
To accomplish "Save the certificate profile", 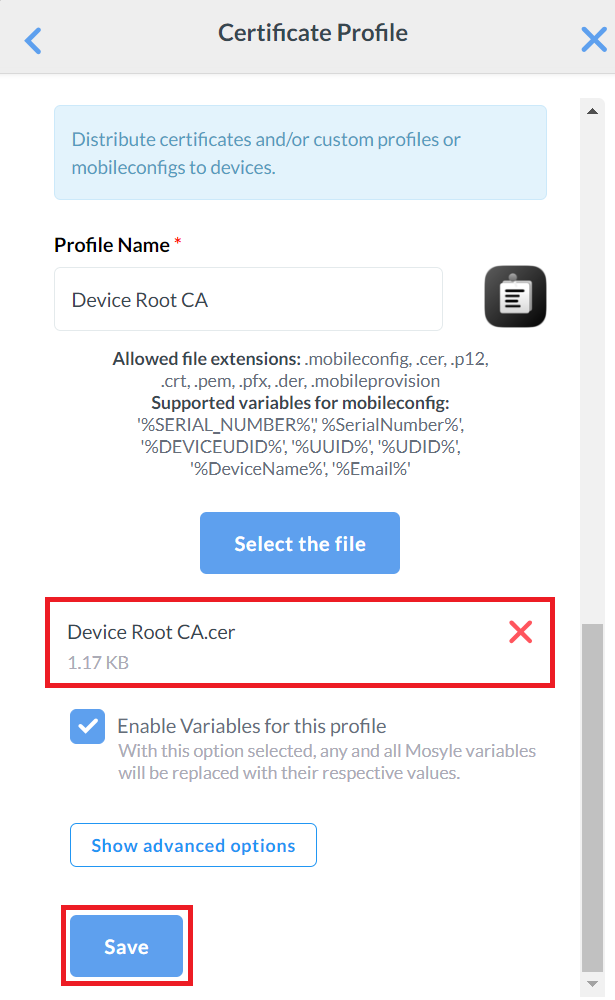I will click(x=126, y=946).
